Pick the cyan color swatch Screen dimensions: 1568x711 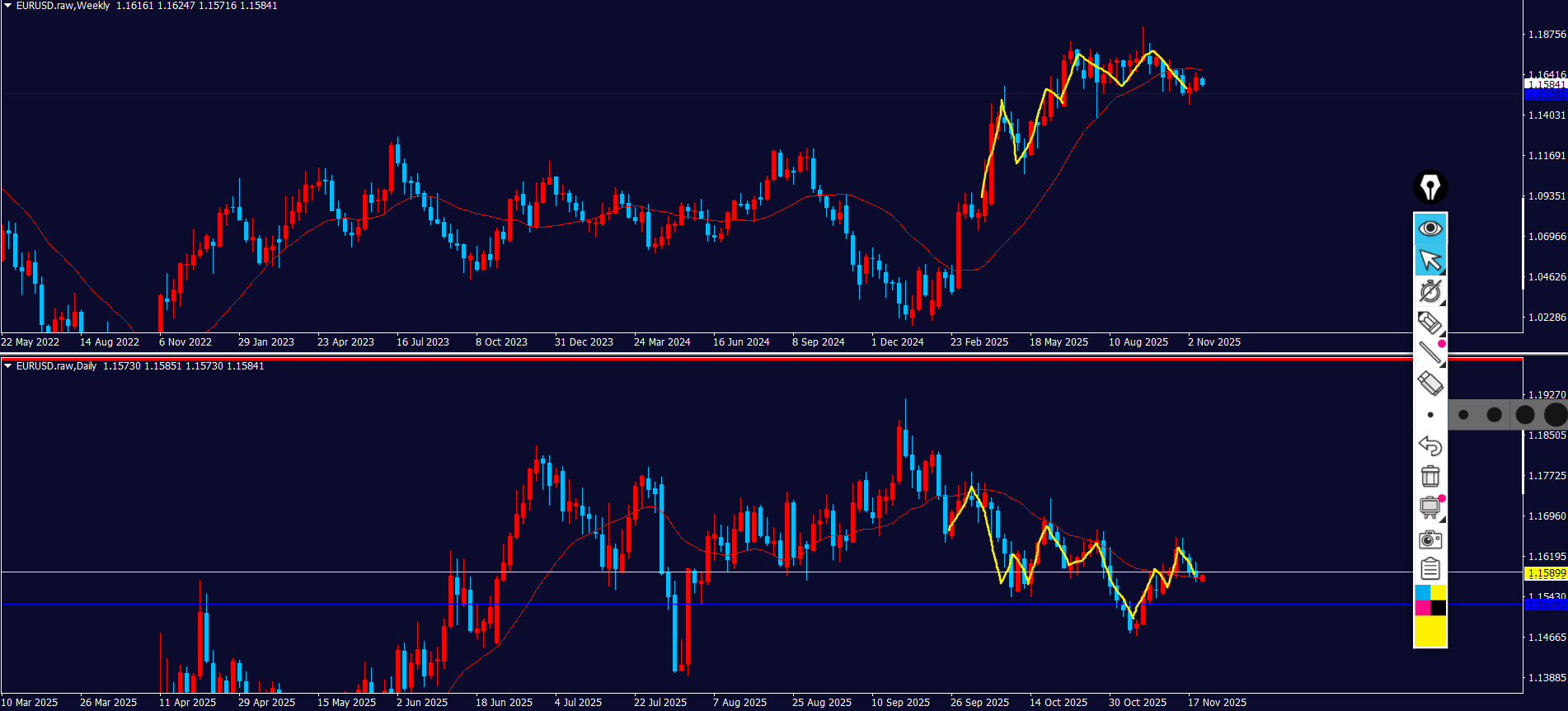coord(1422,592)
